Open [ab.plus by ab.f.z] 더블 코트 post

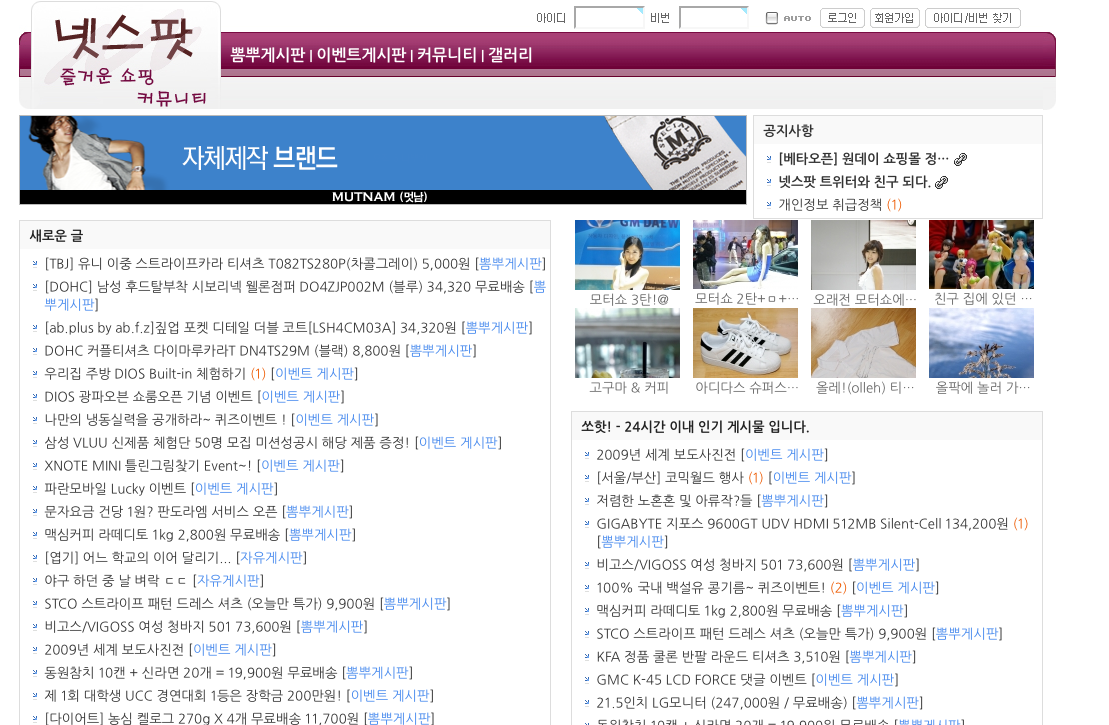coord(250,327)
